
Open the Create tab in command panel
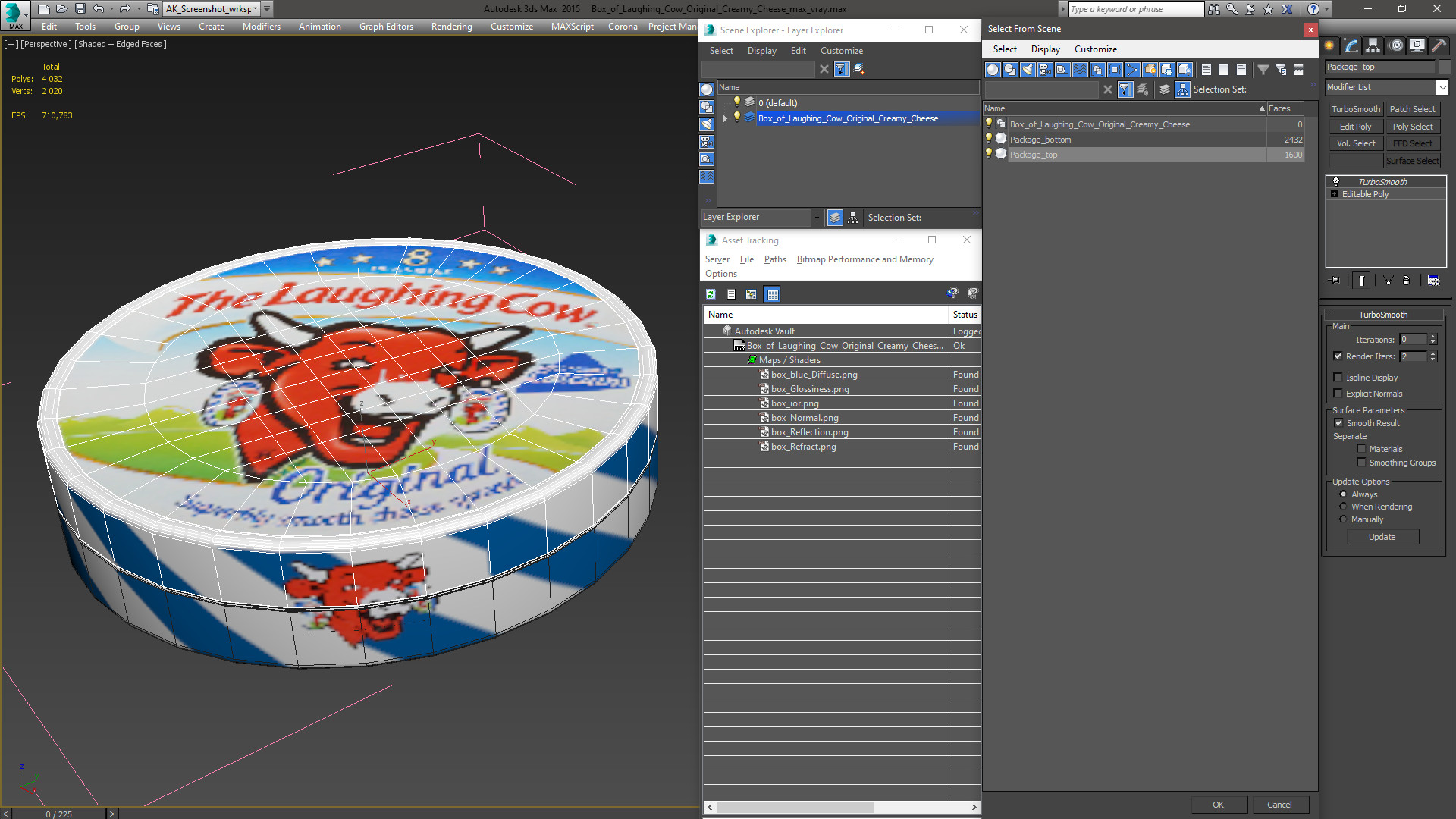(1329, 45)
